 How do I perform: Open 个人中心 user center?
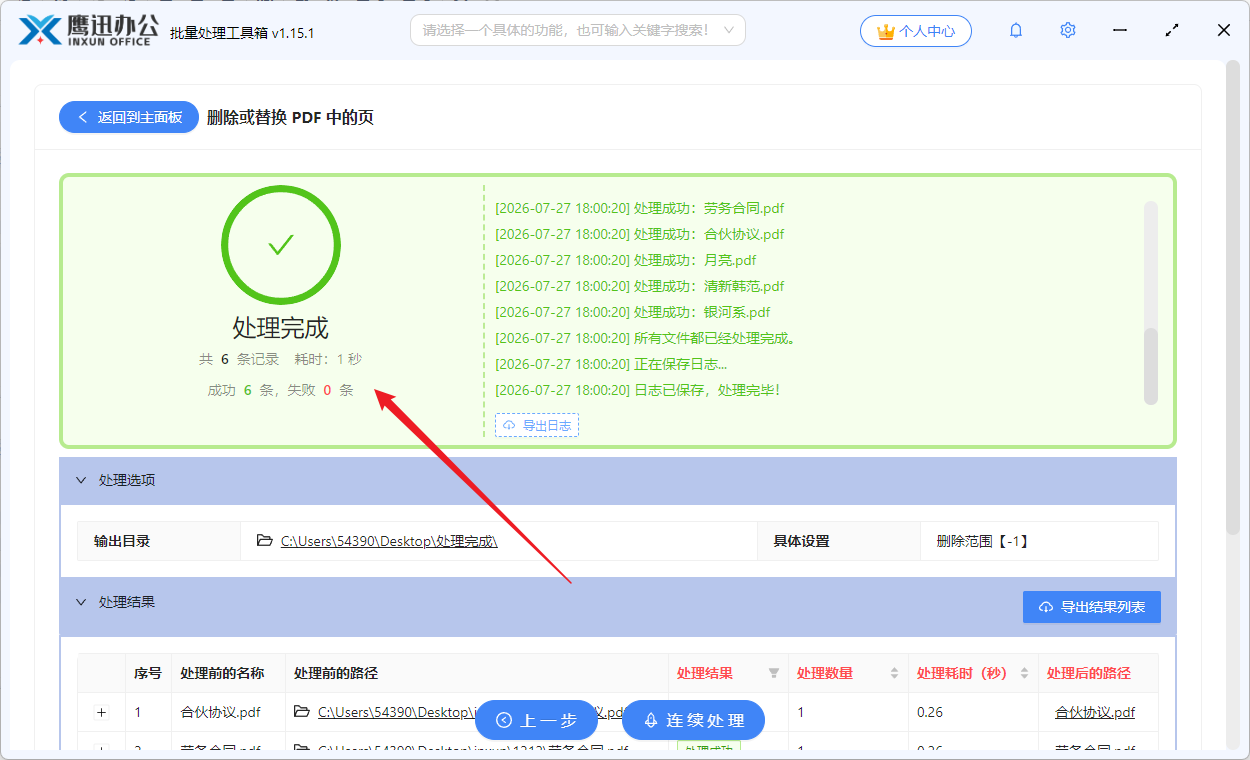click(915, 31)
